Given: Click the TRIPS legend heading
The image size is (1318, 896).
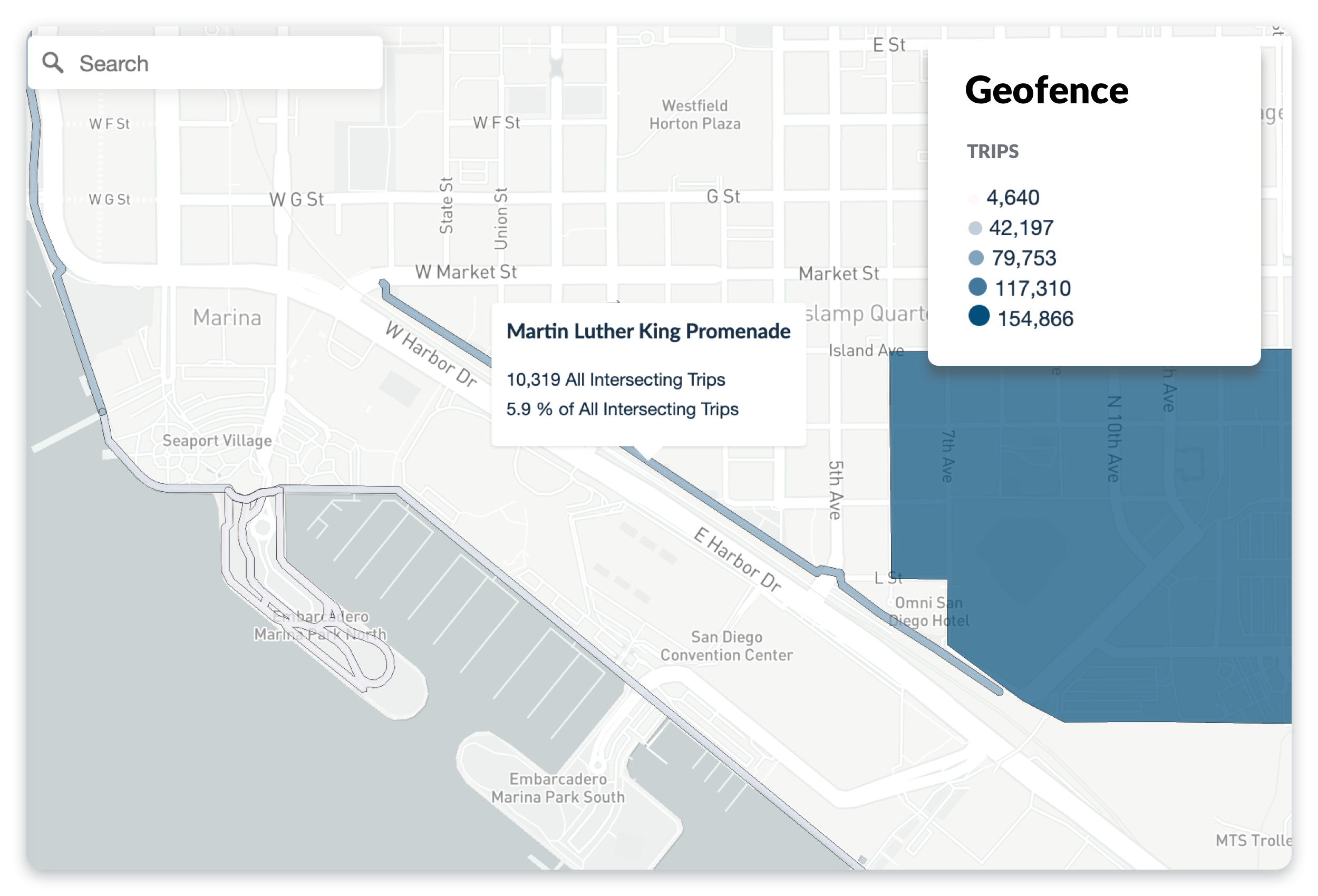Looking at the screenshot, I should click(x=993, y=151).
